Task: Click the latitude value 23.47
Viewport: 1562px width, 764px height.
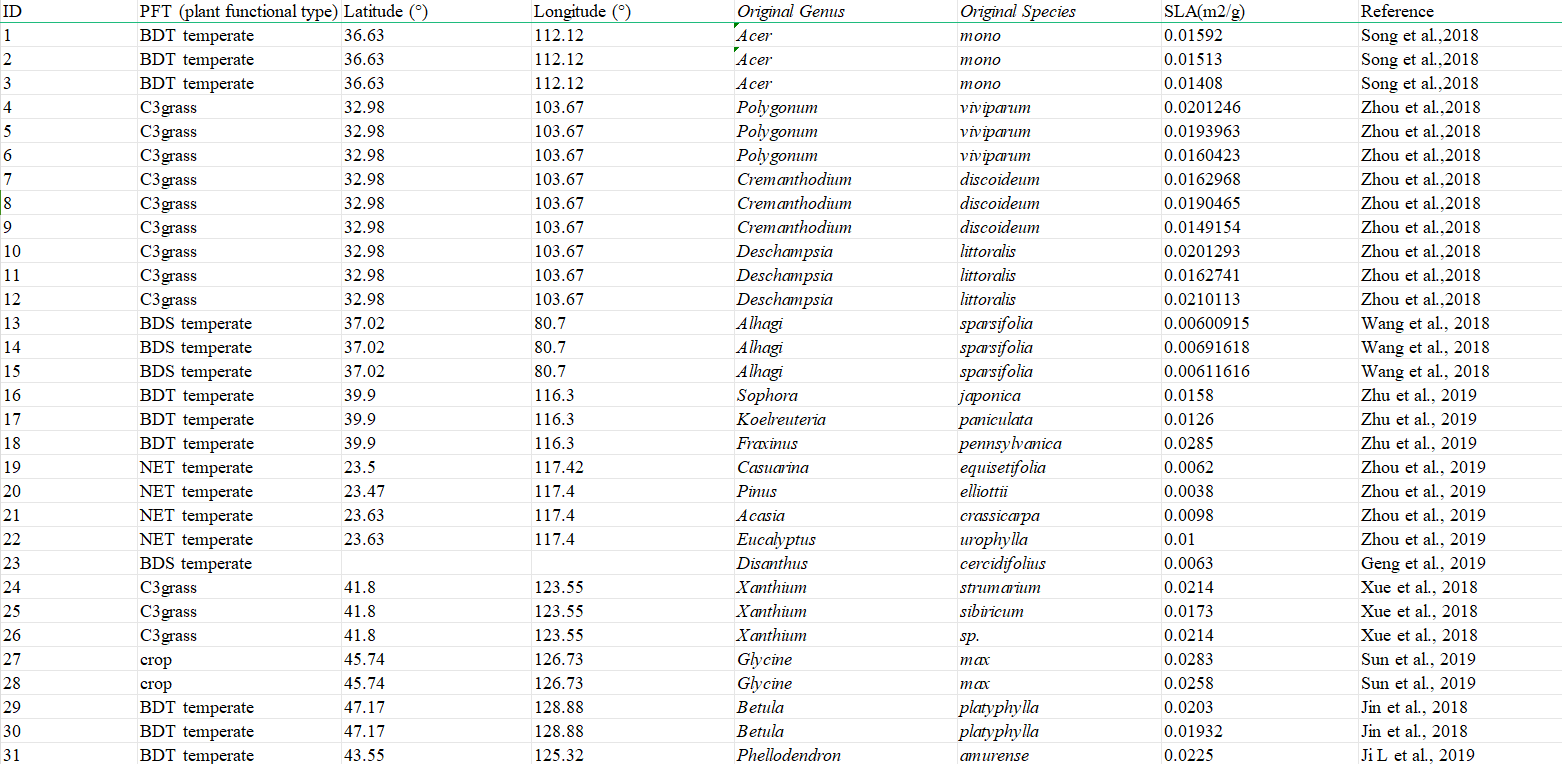Action: coord(364,492)
